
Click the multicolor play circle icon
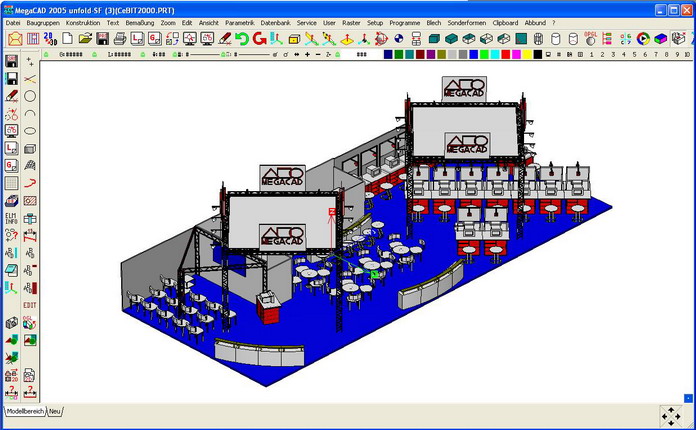[x=643, y=39]
